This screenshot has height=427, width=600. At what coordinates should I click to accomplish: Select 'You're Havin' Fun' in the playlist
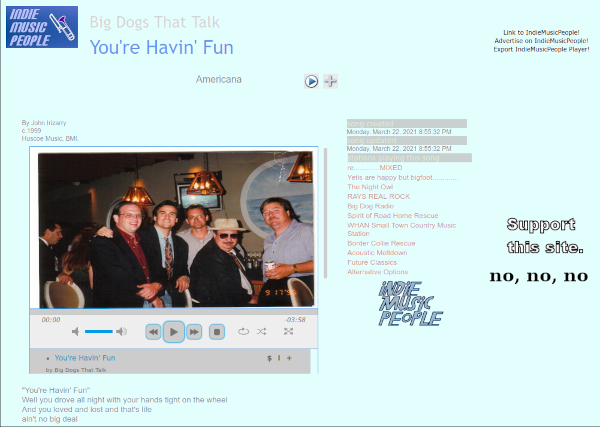(x=85, y=358)
